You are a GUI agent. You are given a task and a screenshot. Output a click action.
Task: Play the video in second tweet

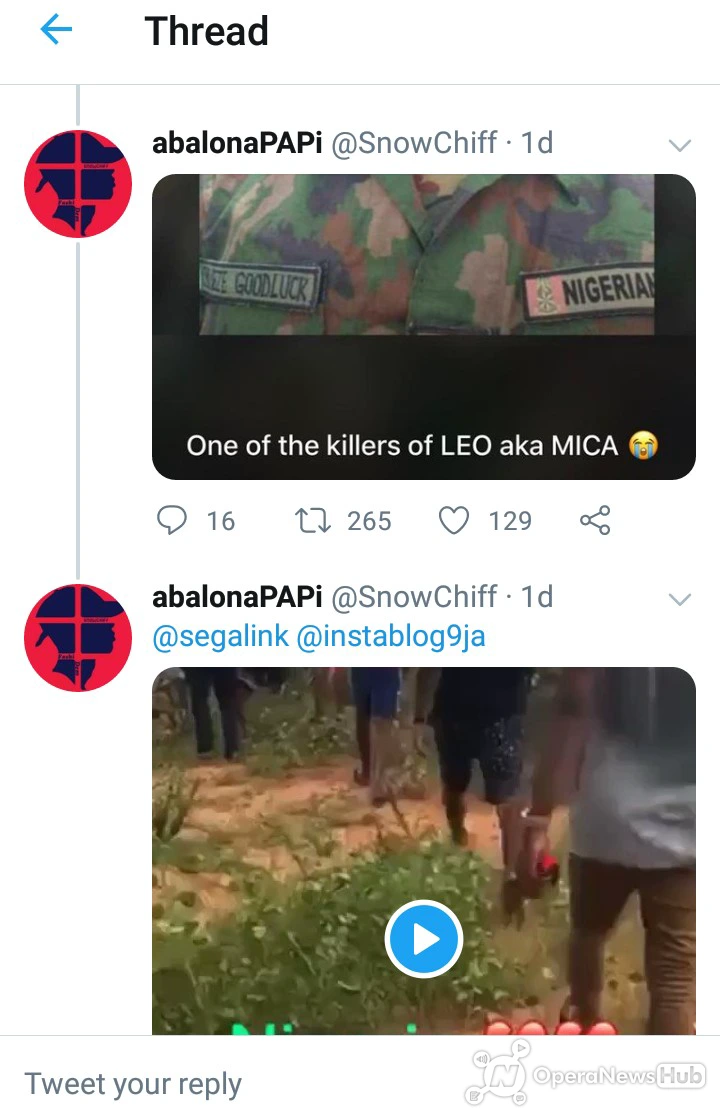click(424, 939)
